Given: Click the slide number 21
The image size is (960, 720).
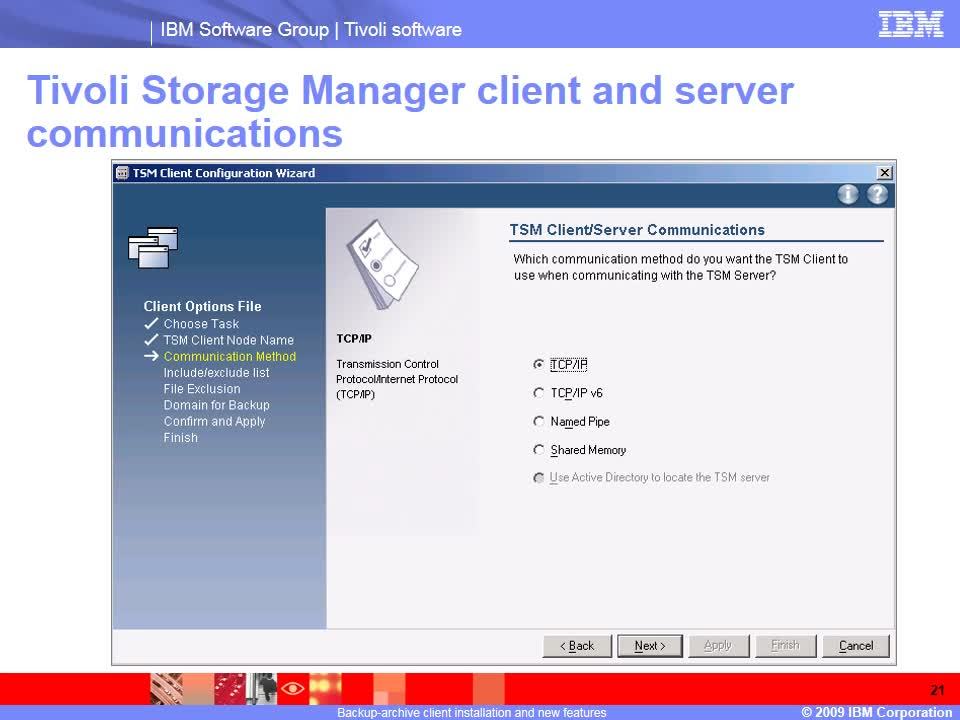Looking at the screenshot, I should pos(937,691).
